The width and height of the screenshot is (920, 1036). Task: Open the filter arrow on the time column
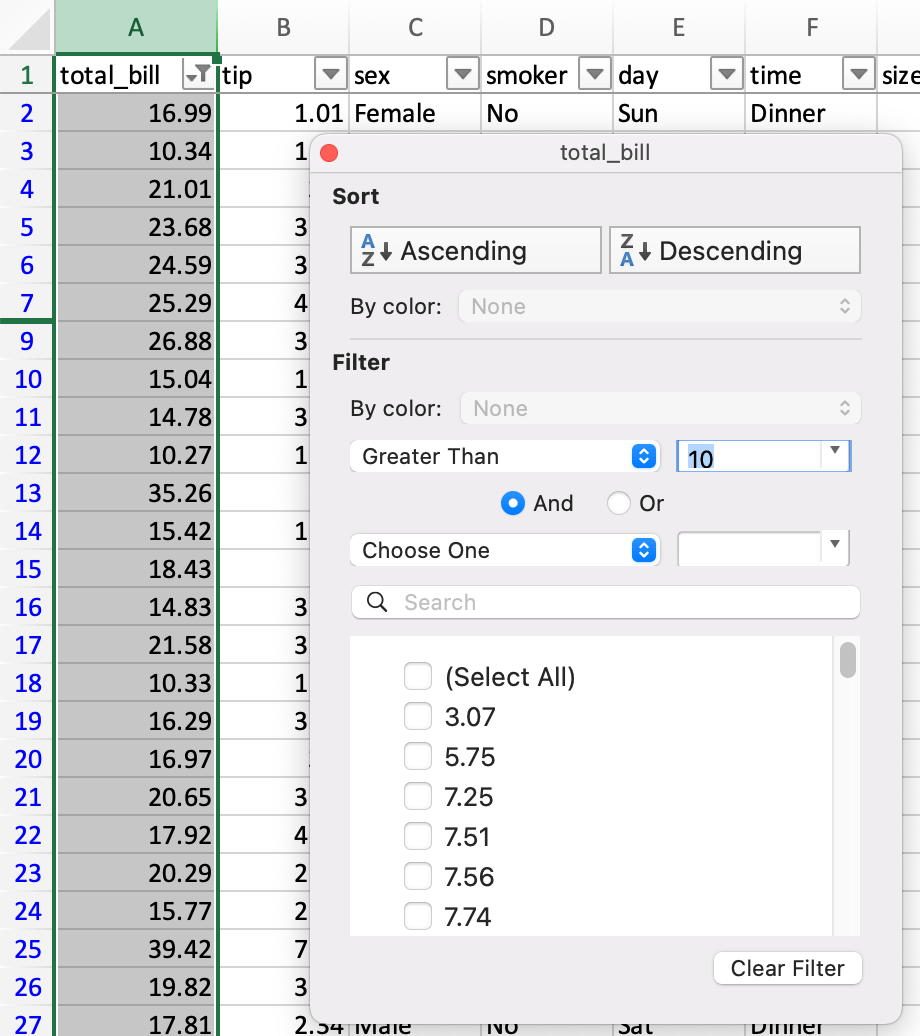tap(858, 74)
